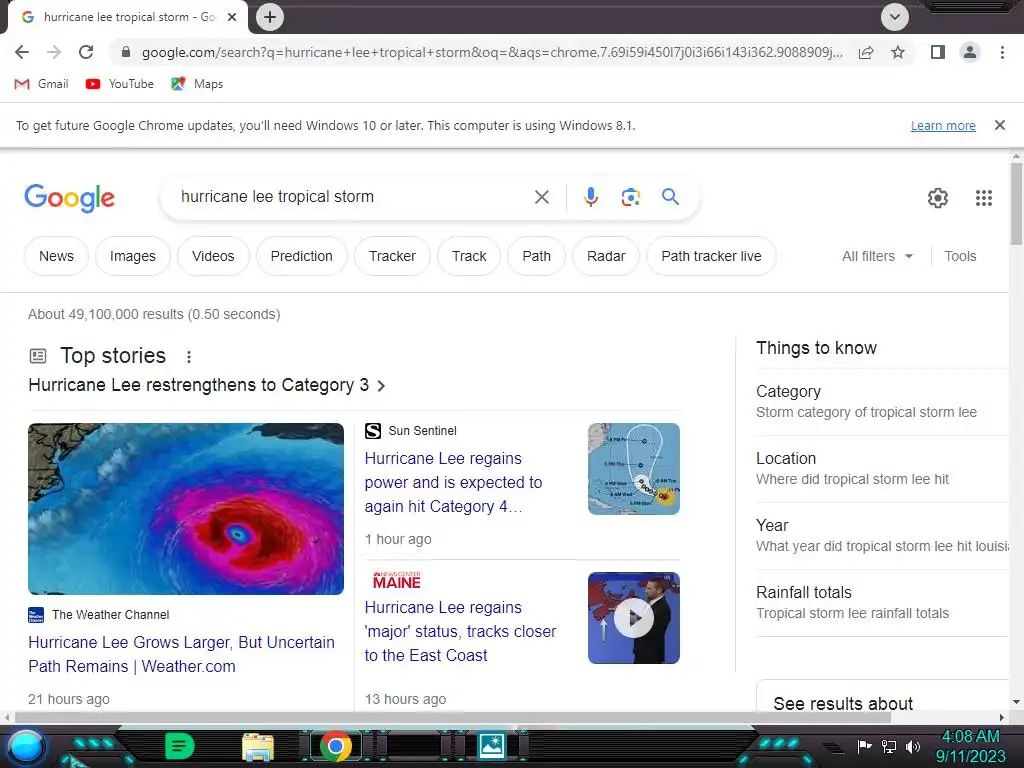
Task: Go back using the browser back arrow
Action: point(22,52)
